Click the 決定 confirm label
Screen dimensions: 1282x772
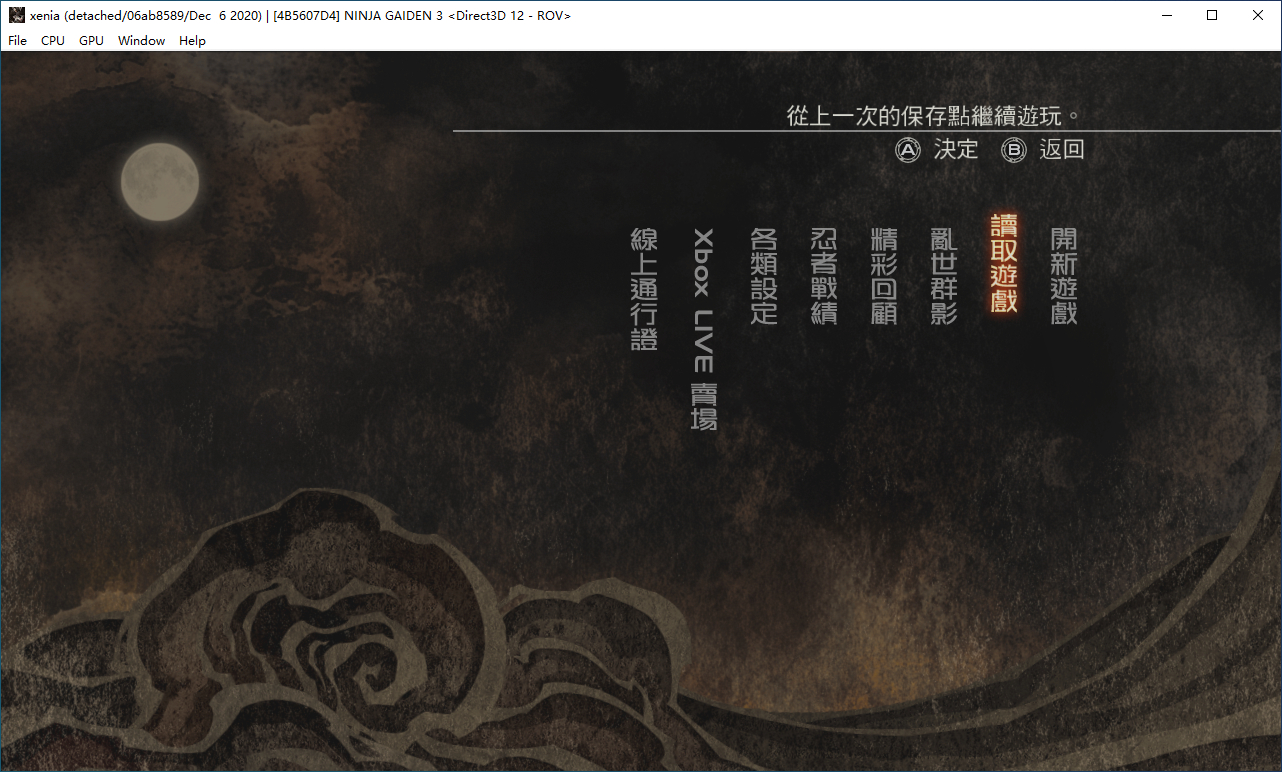[x=956, y=150]
